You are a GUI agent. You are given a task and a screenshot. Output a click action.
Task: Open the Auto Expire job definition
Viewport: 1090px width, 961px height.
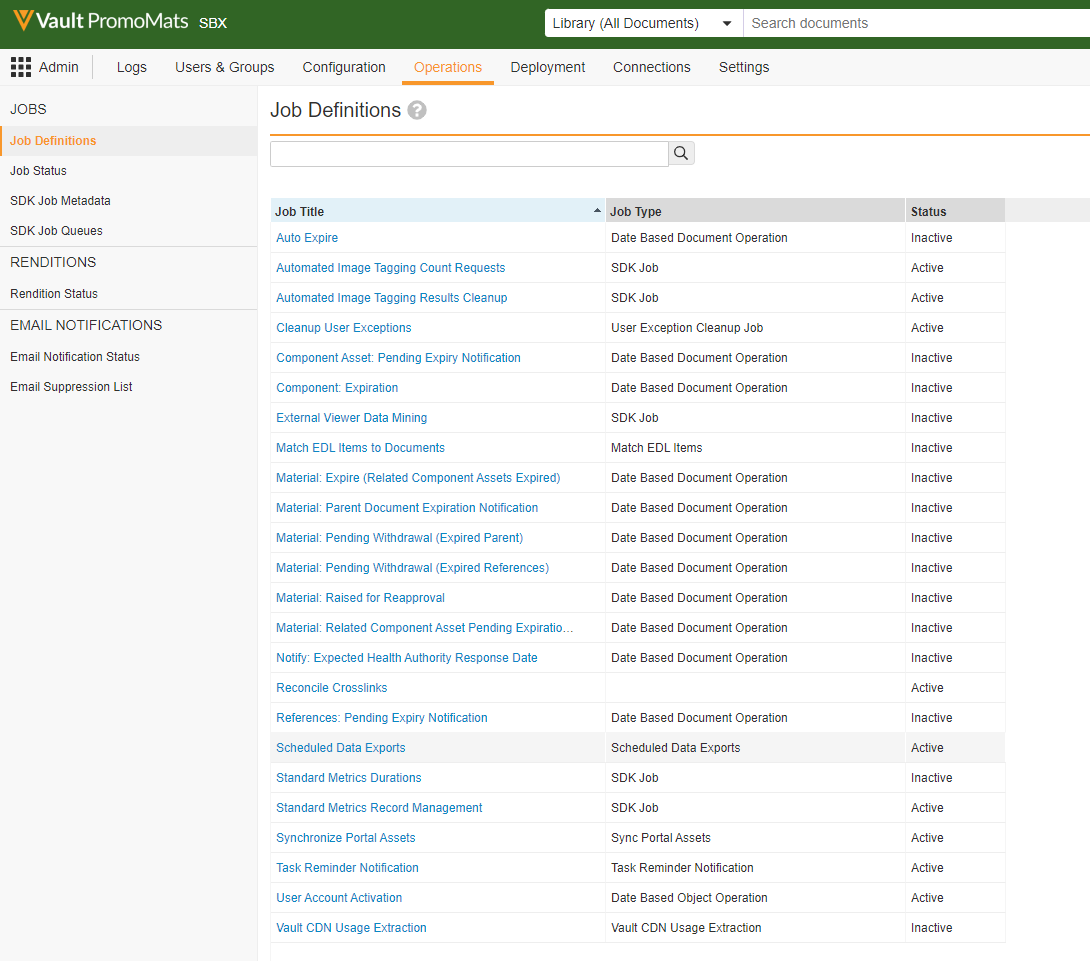[x=307, y=238]
